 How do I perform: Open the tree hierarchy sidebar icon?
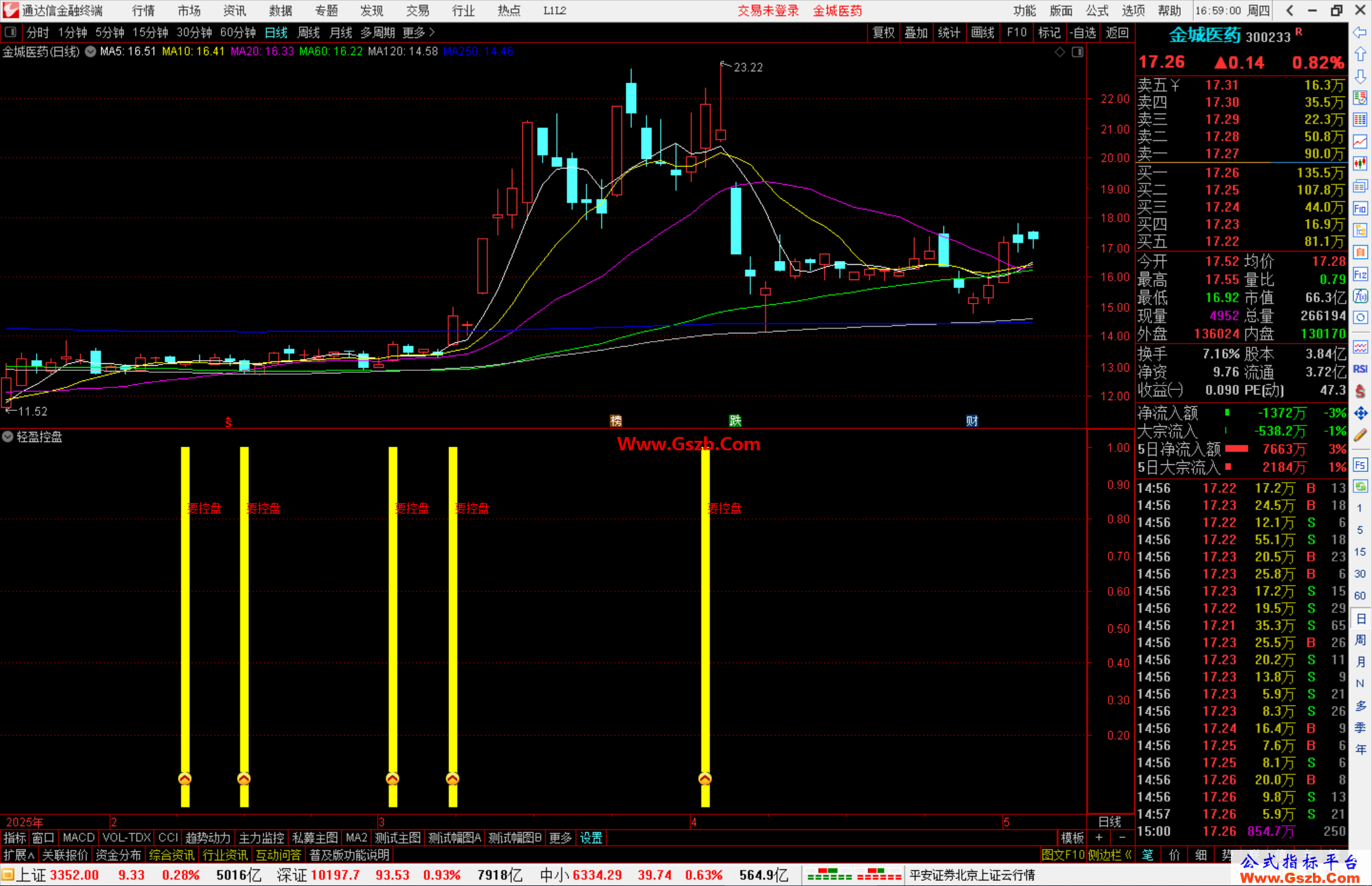point(1360,230)
